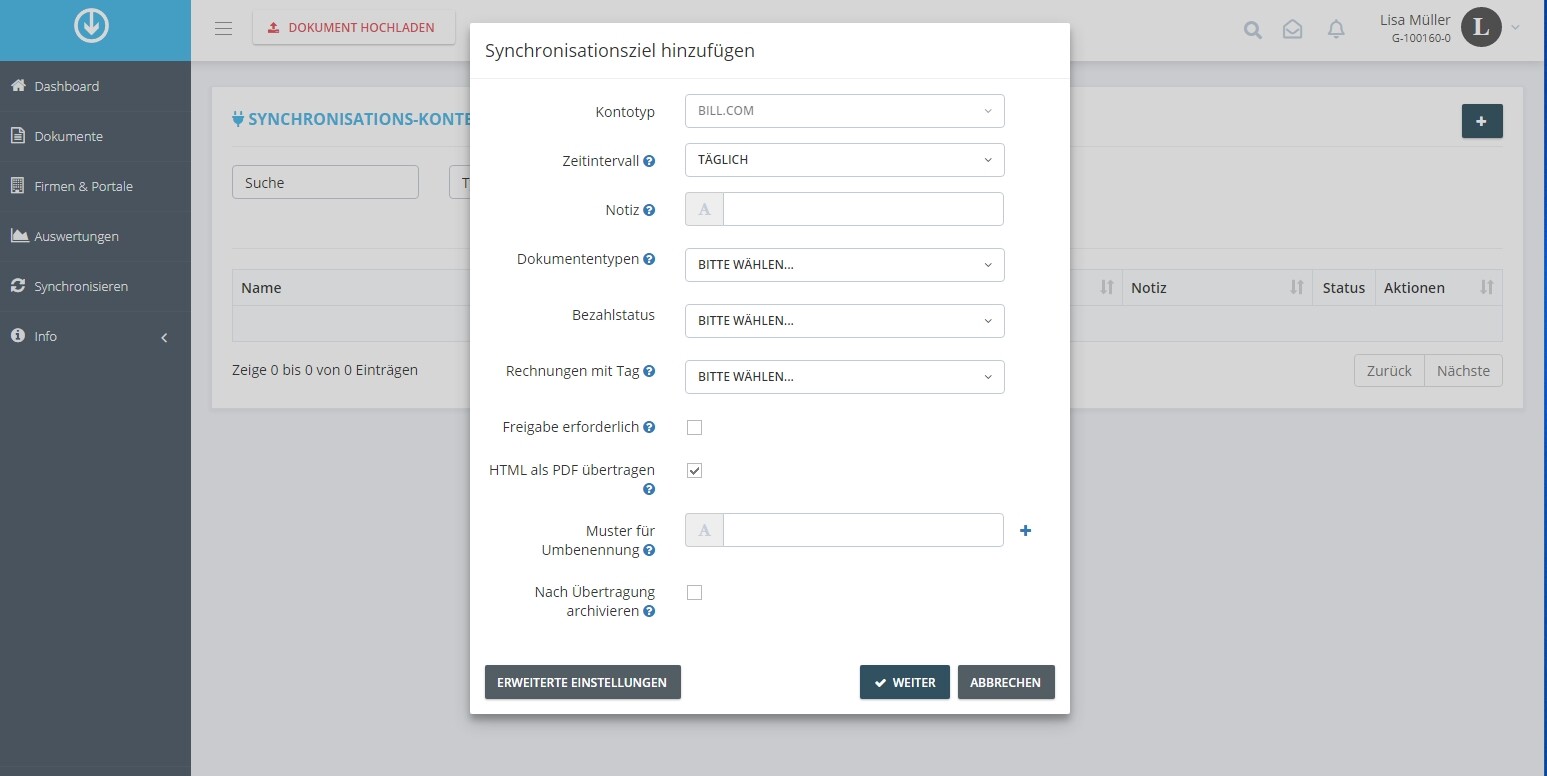This screenshot has height=776, width=1547.
Task: Show help for HTML als PDF übertragen
Action: 649,490
